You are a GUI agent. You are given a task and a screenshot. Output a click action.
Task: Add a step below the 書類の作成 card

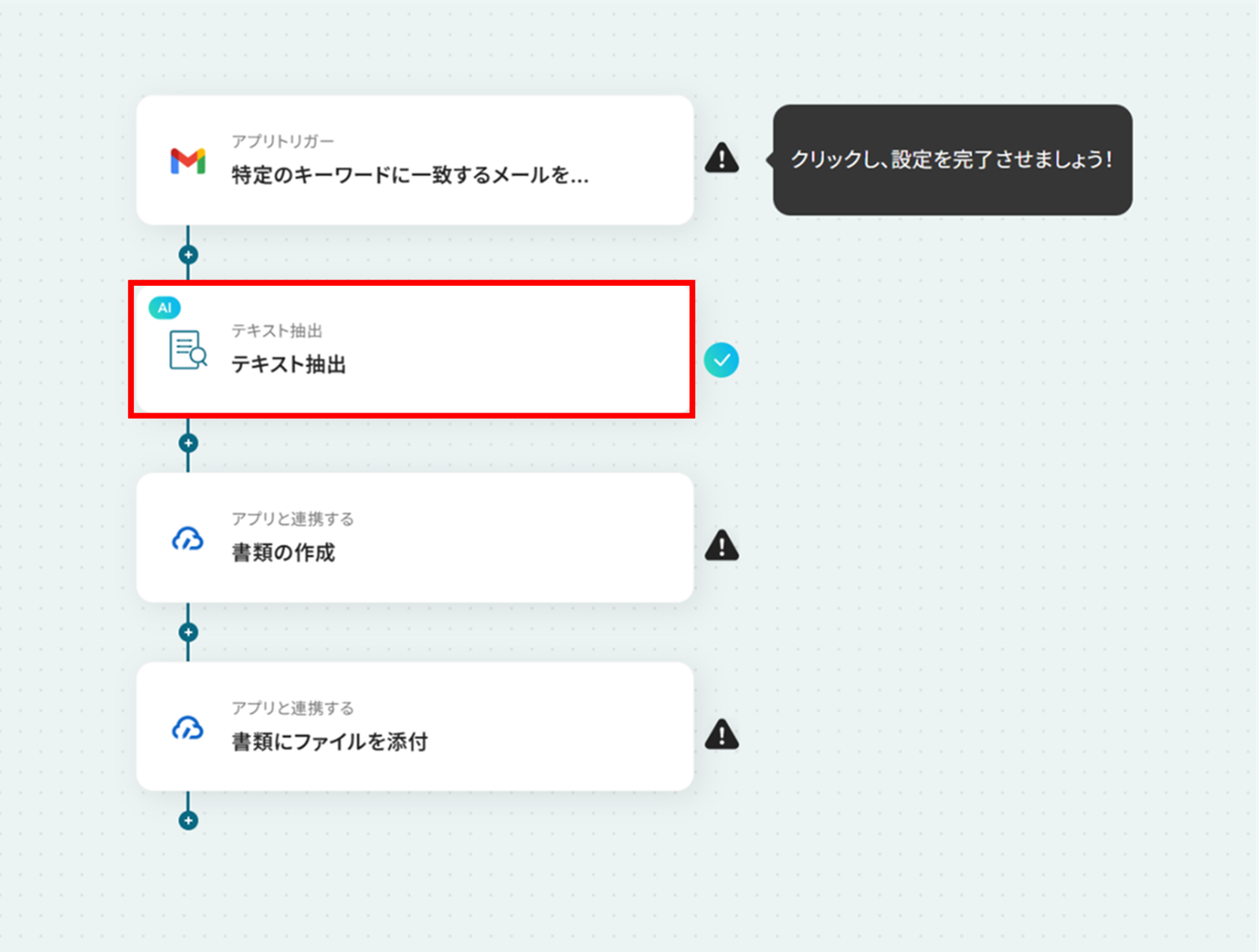click(x=188, y=632)
